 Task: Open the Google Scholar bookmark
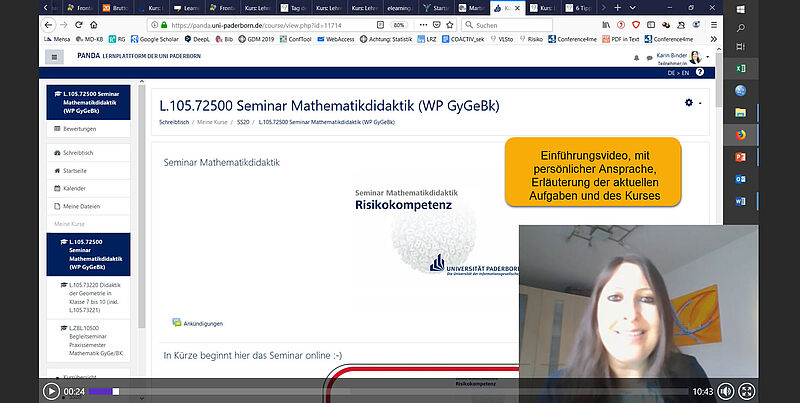pyautogui.click(x=155, y=39)
